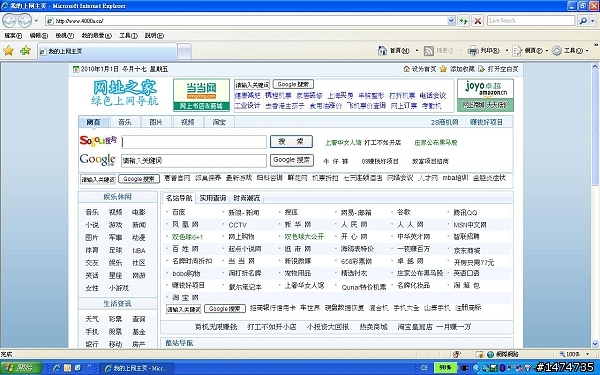
Task: Click the RSS feeds icon
Action: coord(429,51)
